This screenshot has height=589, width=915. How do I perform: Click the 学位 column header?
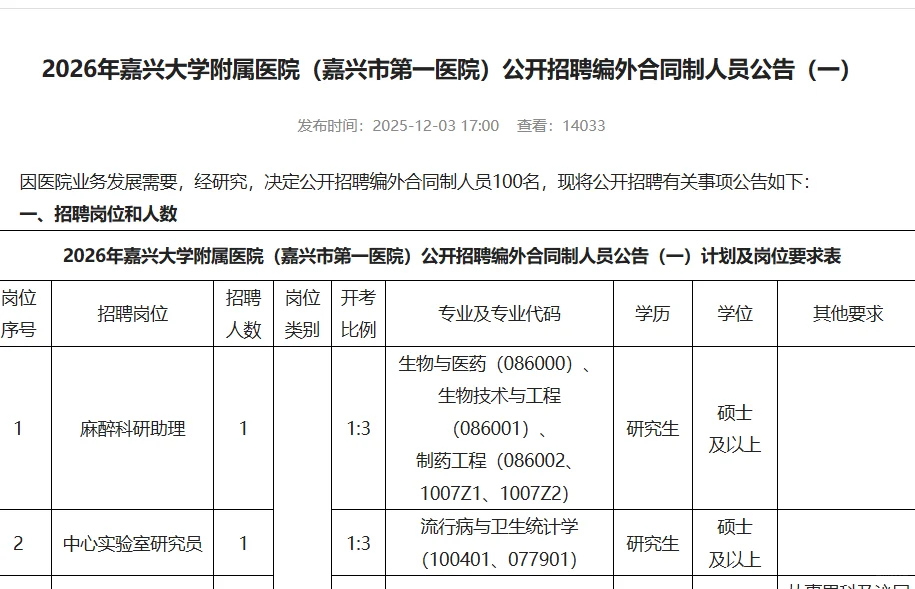pyautogui.click(x=735, y=312)
